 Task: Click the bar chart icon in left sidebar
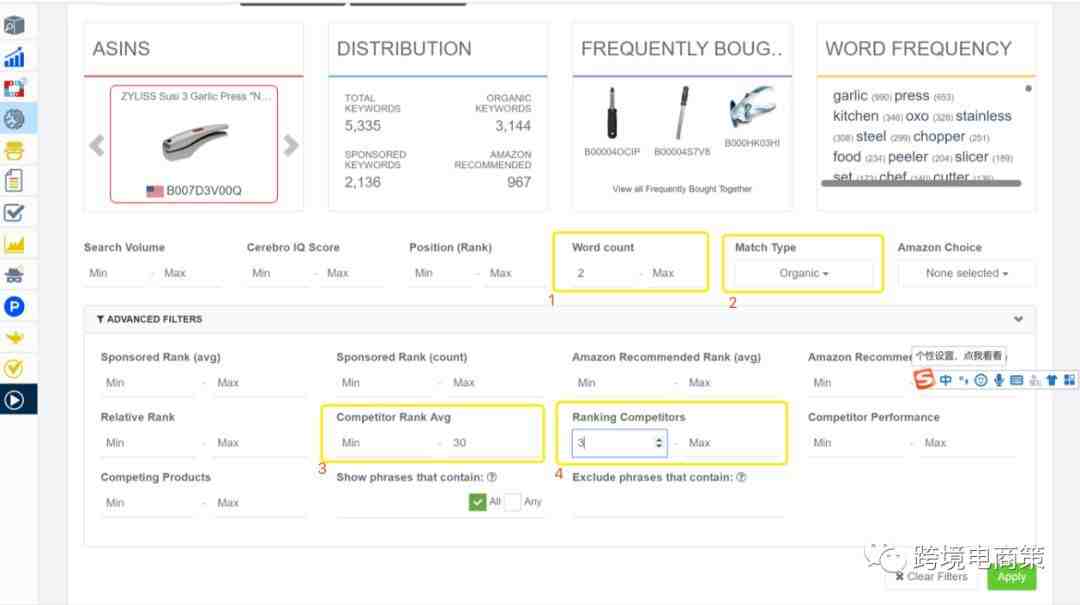pos(14,57)
